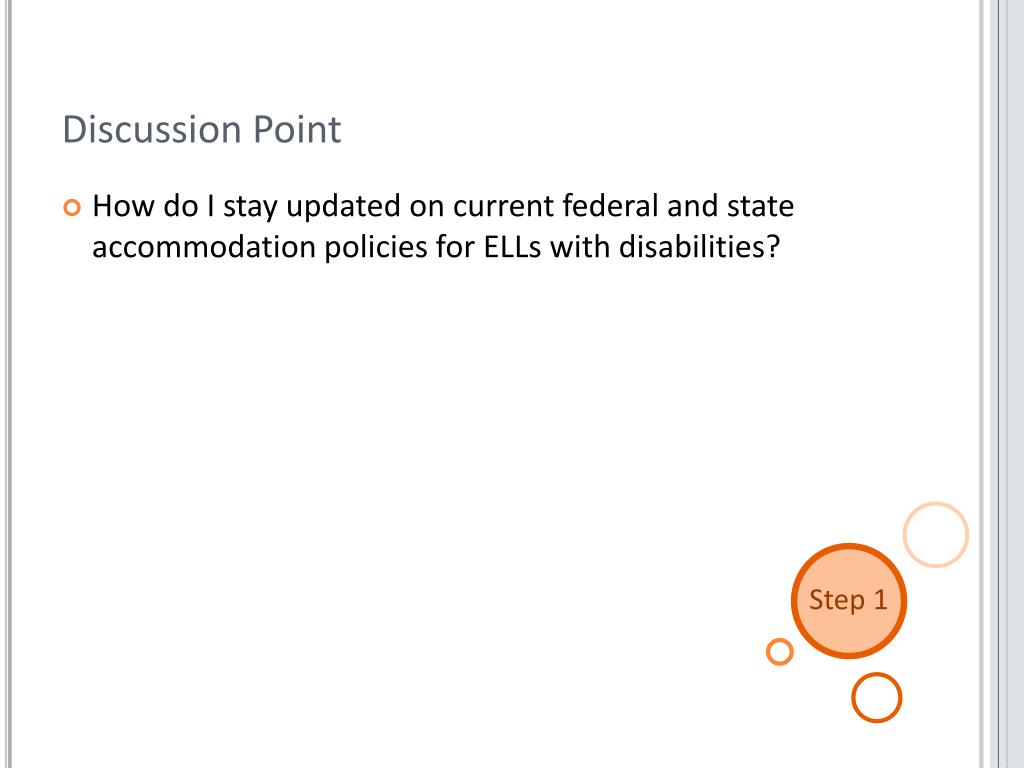Click the word updated in the bullet text
This screenshot has width=1024, height=768.
tap(344, 207)
